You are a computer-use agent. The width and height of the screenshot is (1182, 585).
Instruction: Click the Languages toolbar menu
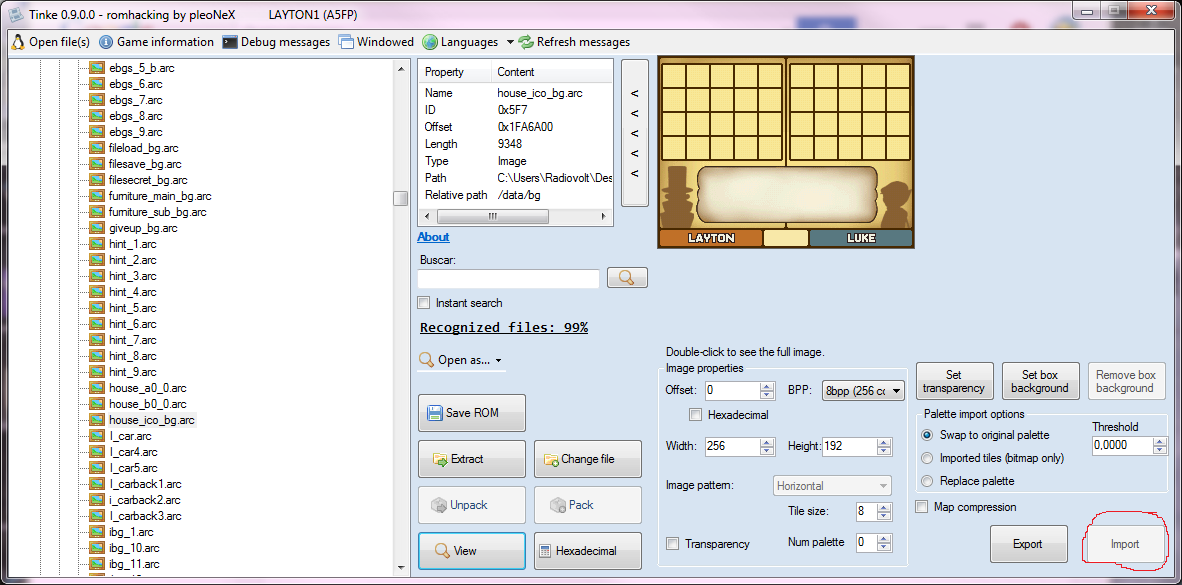point(461,41)
